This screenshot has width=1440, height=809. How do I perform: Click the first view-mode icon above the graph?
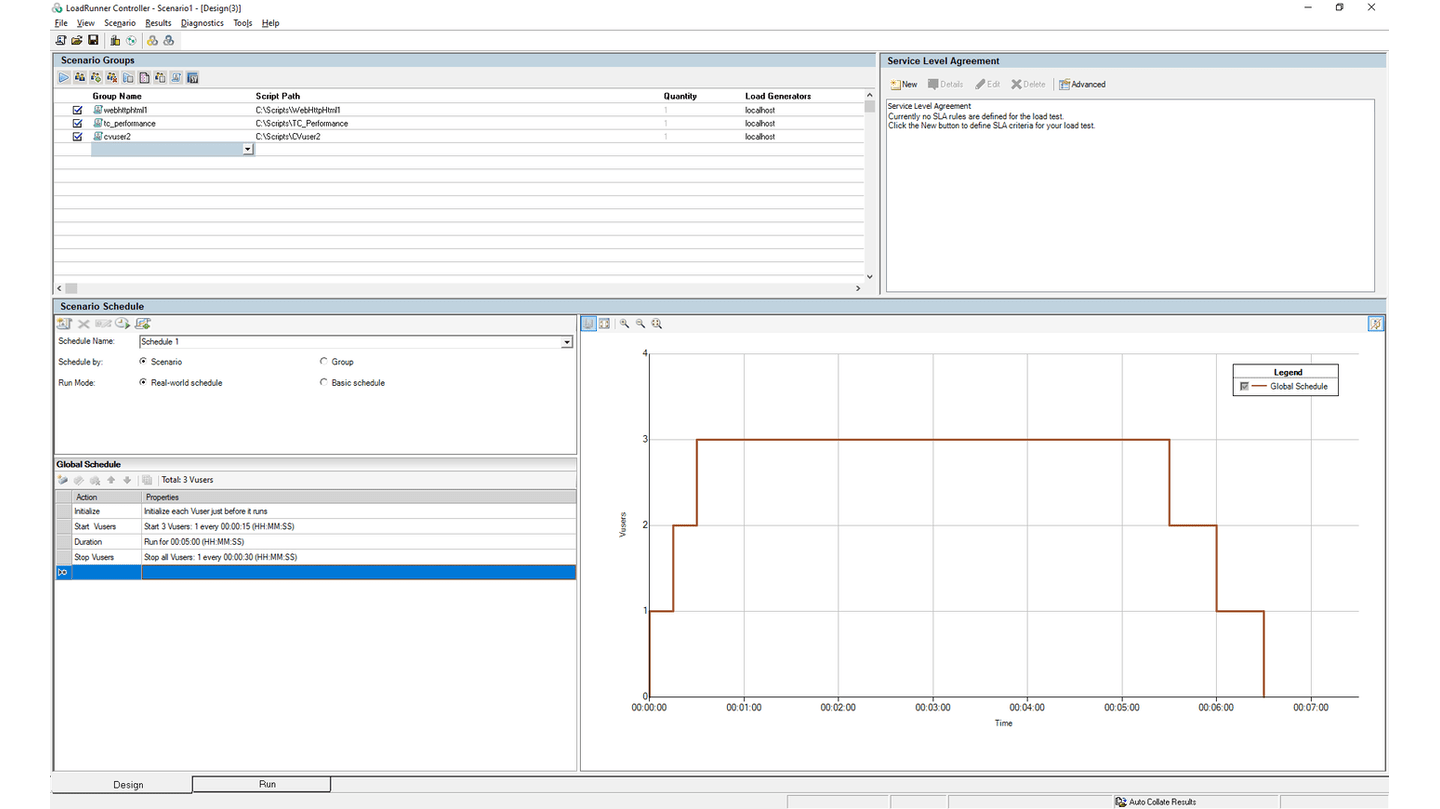coord(588,323)
